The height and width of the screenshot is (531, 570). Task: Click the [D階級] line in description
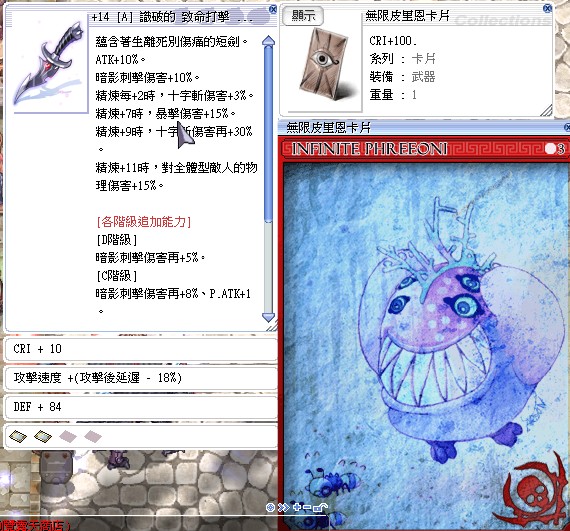(x=117, y=240)
